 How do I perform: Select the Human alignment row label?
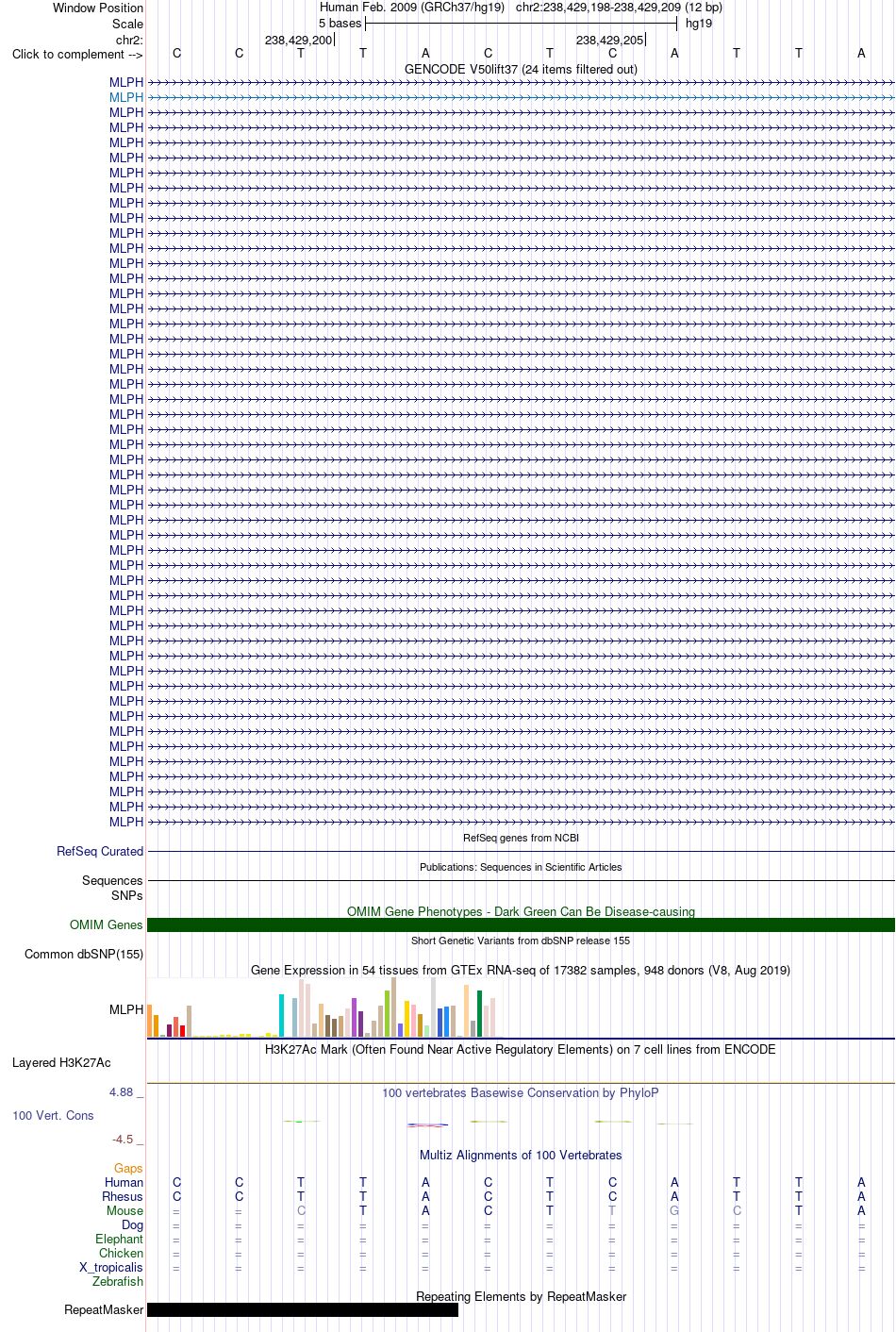coord(124,1182)
